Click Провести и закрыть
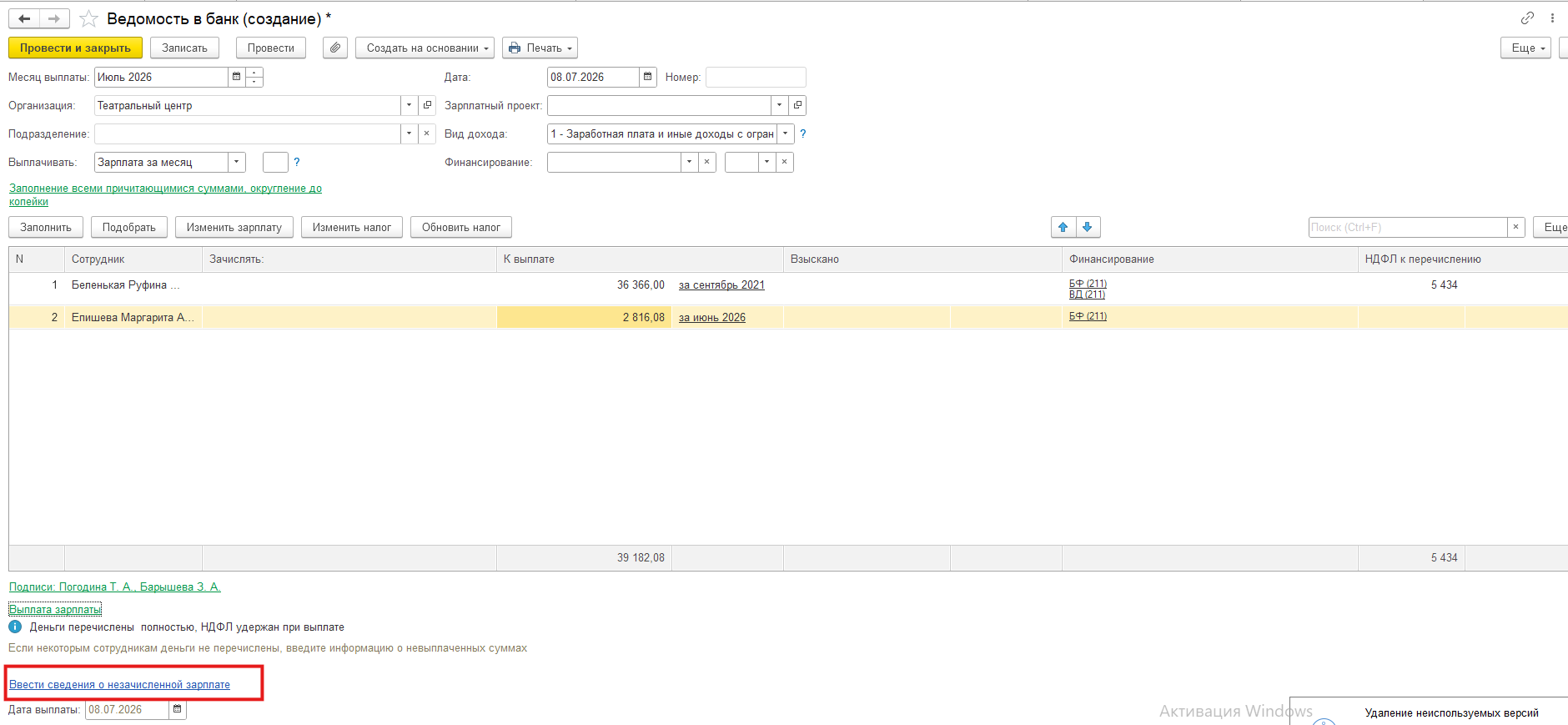 tap(75, 48)
